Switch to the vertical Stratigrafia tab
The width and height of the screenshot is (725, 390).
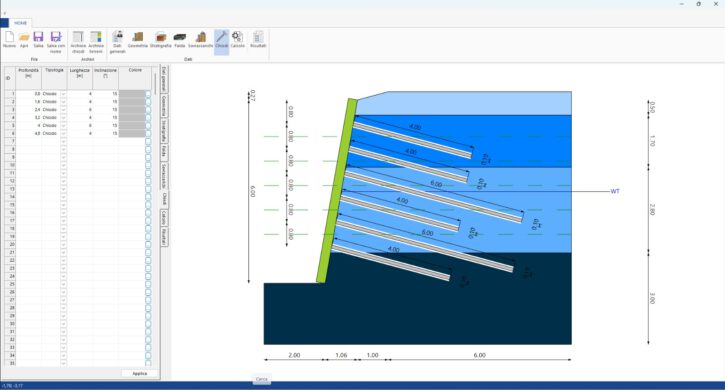(164, 131)
